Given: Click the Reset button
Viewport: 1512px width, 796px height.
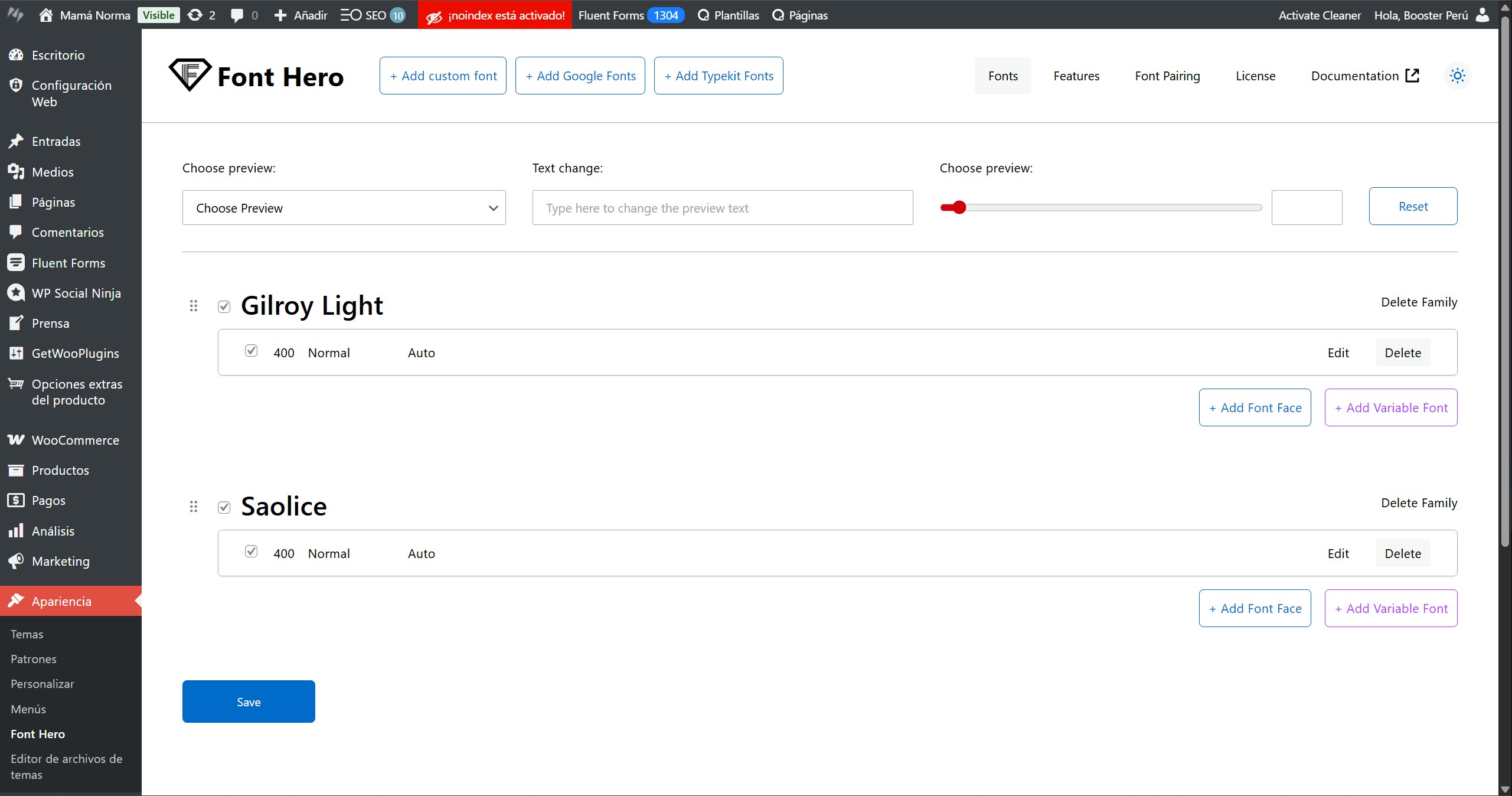Looking at the screenshot, I should [1413, 206].
